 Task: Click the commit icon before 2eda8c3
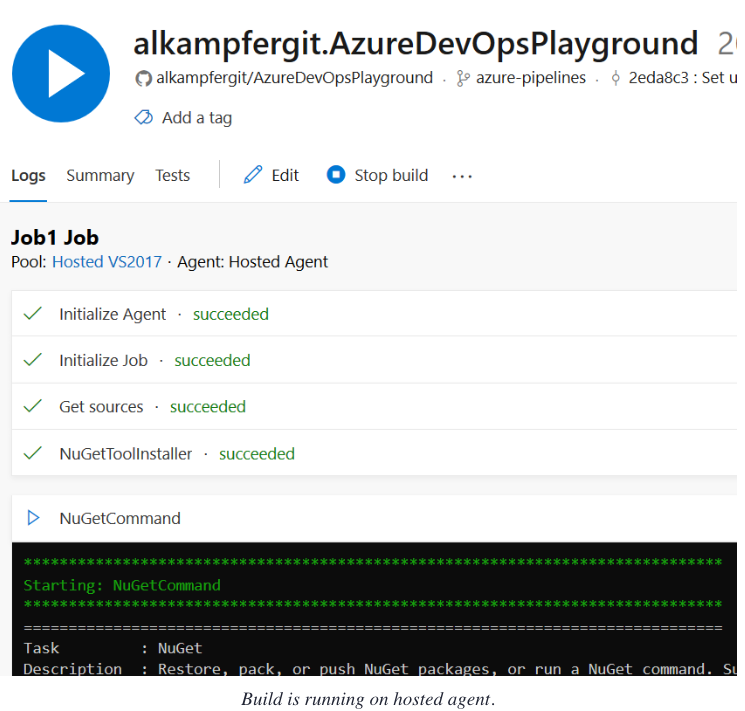coord(616,78)
